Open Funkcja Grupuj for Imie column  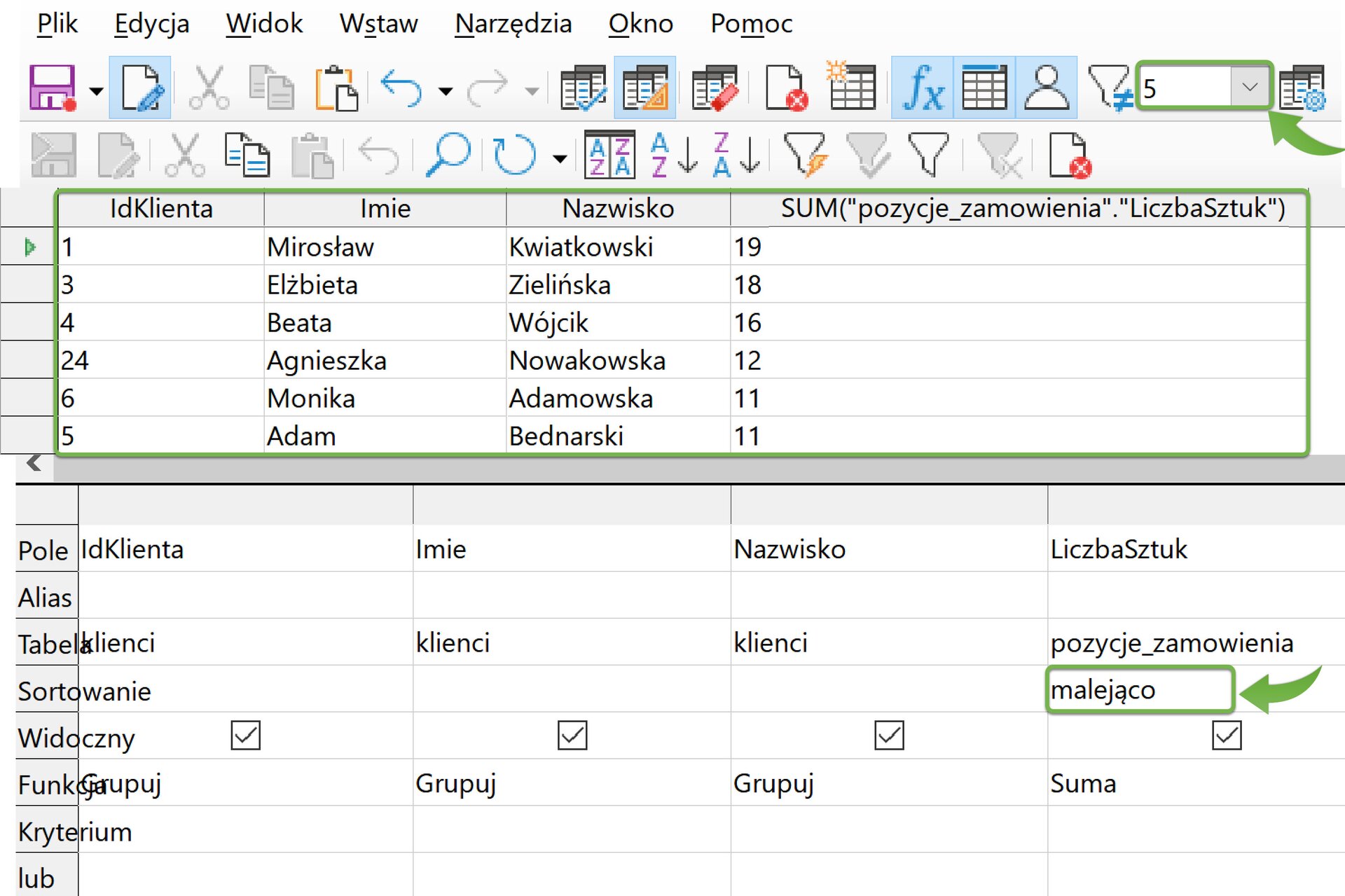pyautogui.click(x=572, y=783)
